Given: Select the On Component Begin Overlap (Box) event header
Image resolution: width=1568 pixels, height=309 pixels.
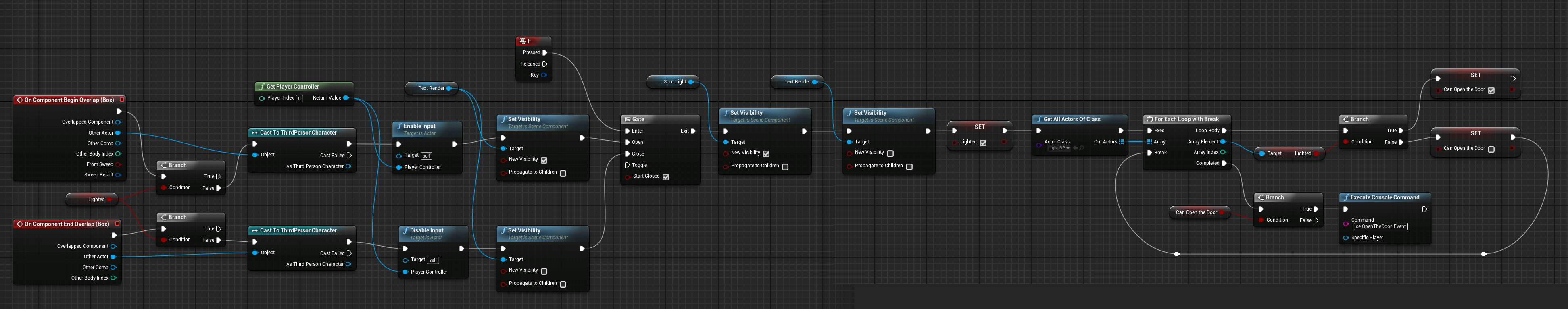Looking at the screenshot, I should [69, 100].
